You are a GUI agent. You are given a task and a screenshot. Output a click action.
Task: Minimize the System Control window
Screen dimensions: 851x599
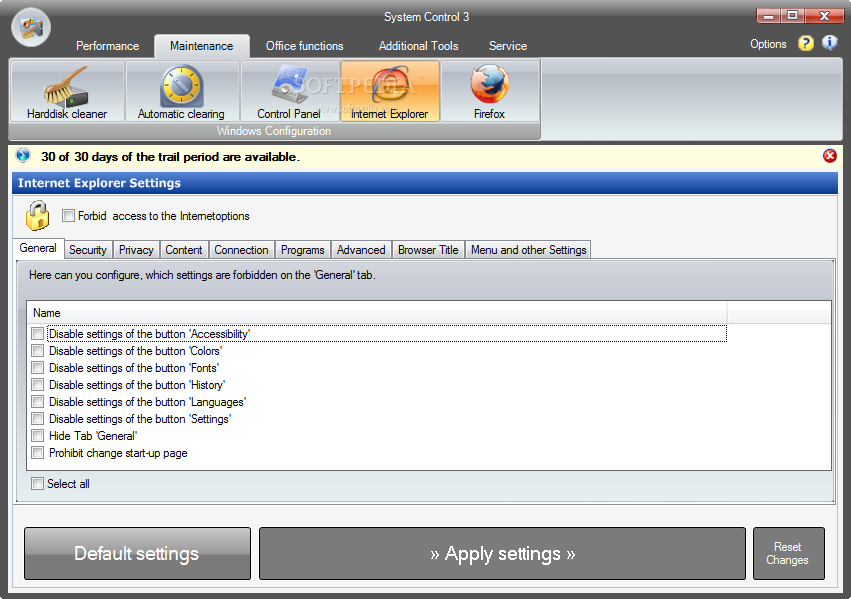[769, 16]
